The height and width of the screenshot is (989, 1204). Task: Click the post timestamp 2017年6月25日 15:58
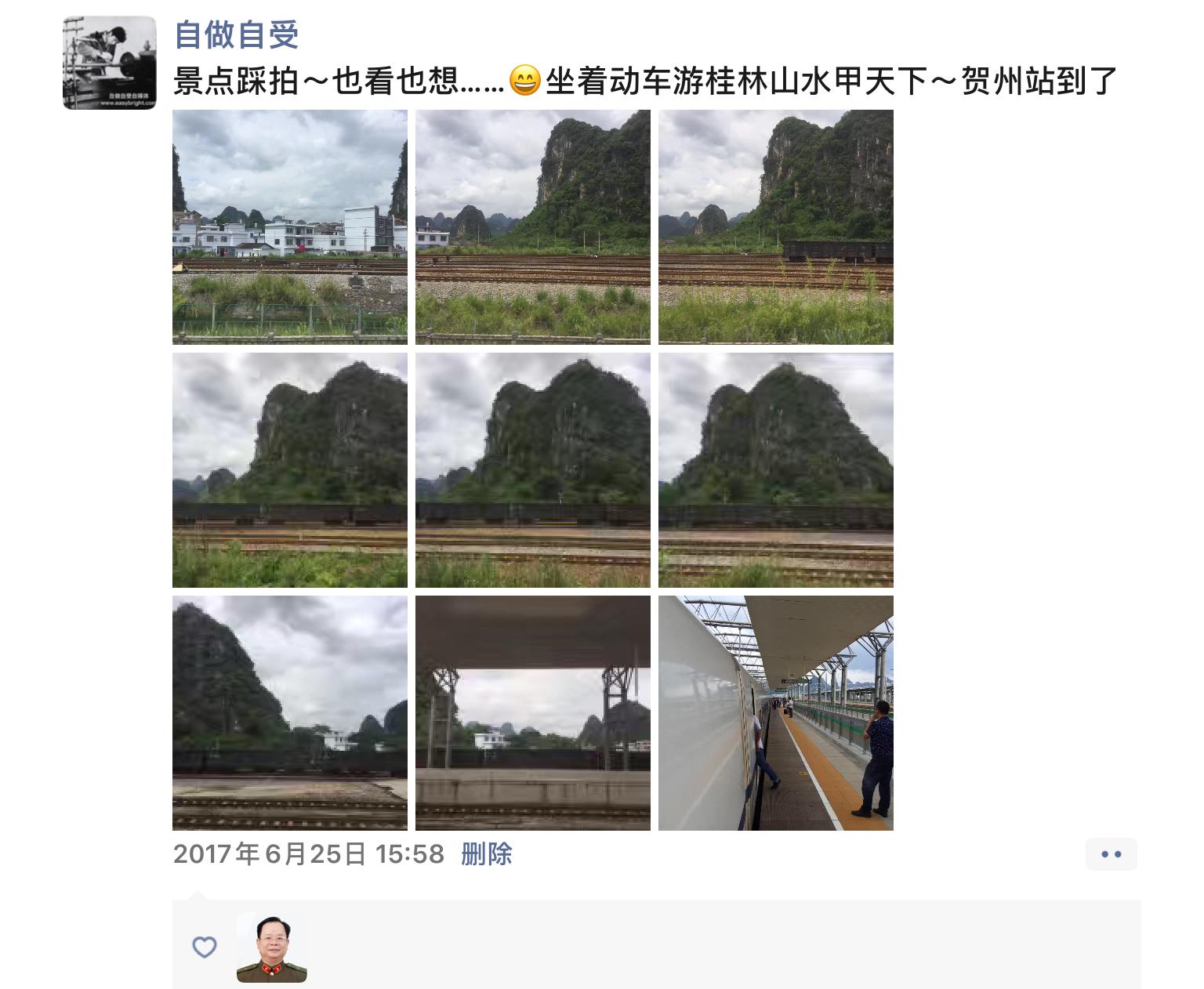(309, 853)
